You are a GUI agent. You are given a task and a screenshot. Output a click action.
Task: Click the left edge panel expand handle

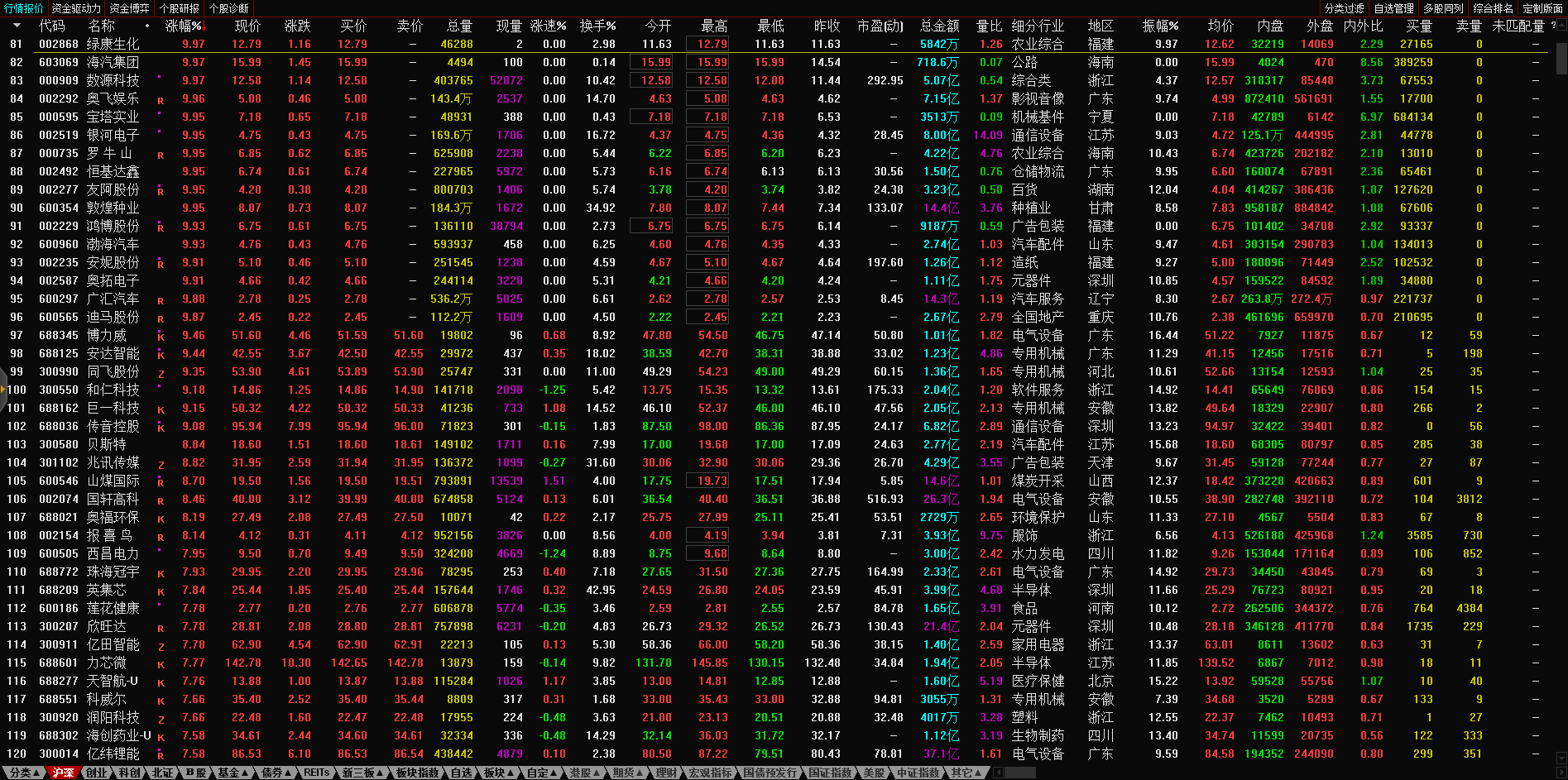[x=3, y=390]
